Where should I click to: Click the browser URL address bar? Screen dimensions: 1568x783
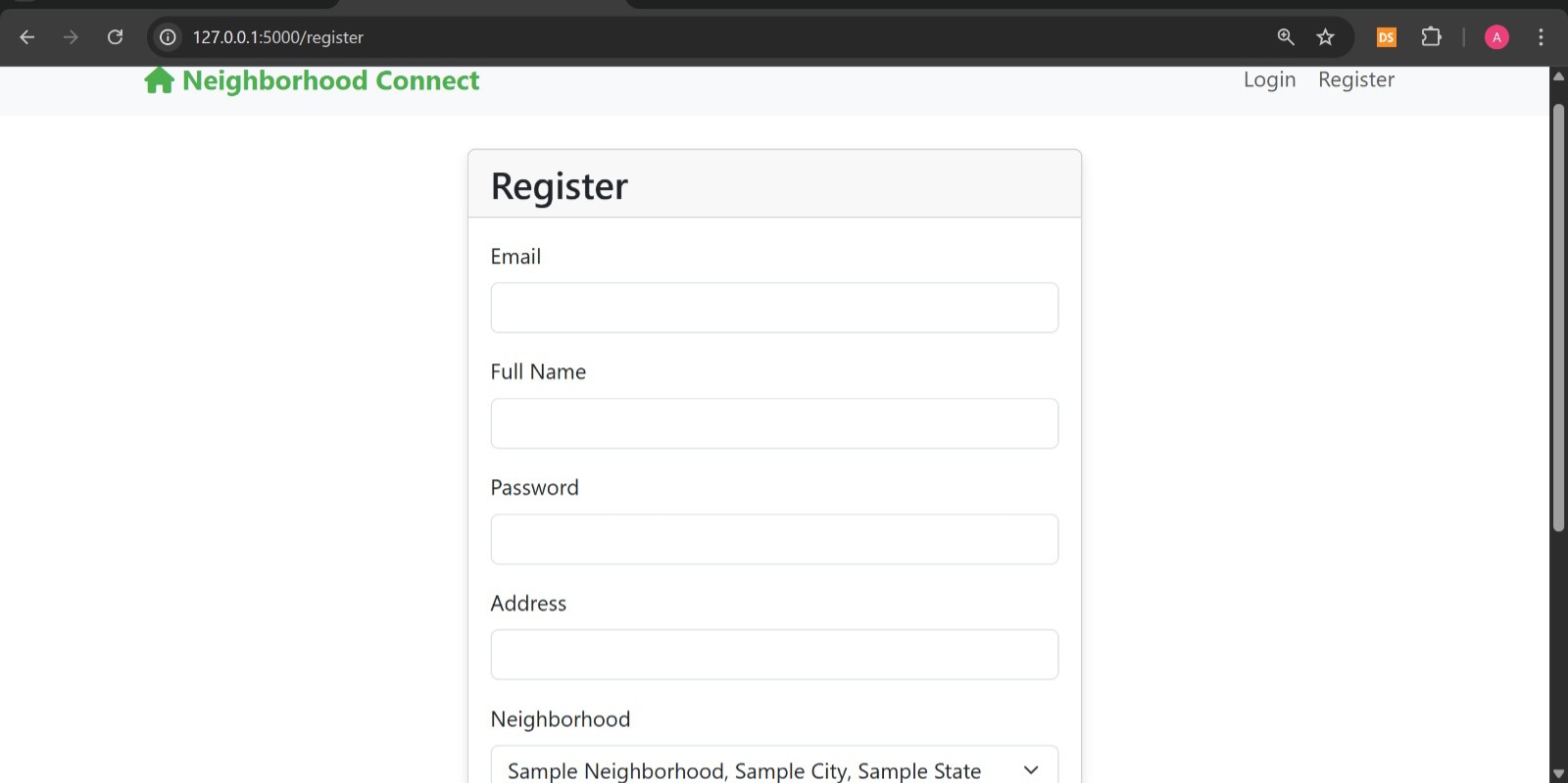(x=725, y=37)
